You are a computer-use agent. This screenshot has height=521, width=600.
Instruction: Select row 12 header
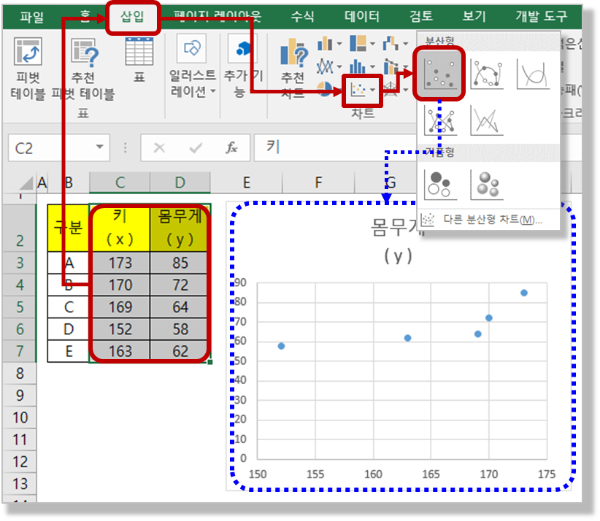pyautogui.click(x=20, y=462)
